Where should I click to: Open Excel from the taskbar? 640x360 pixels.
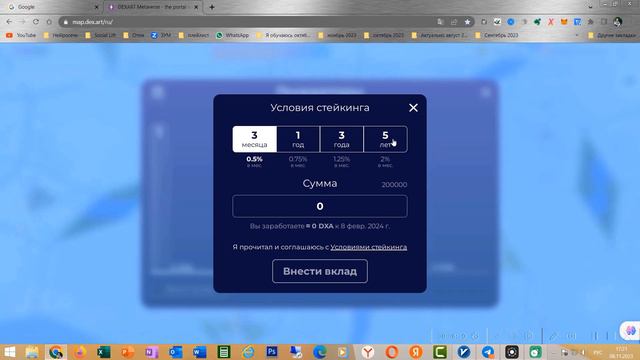(104, 352)
